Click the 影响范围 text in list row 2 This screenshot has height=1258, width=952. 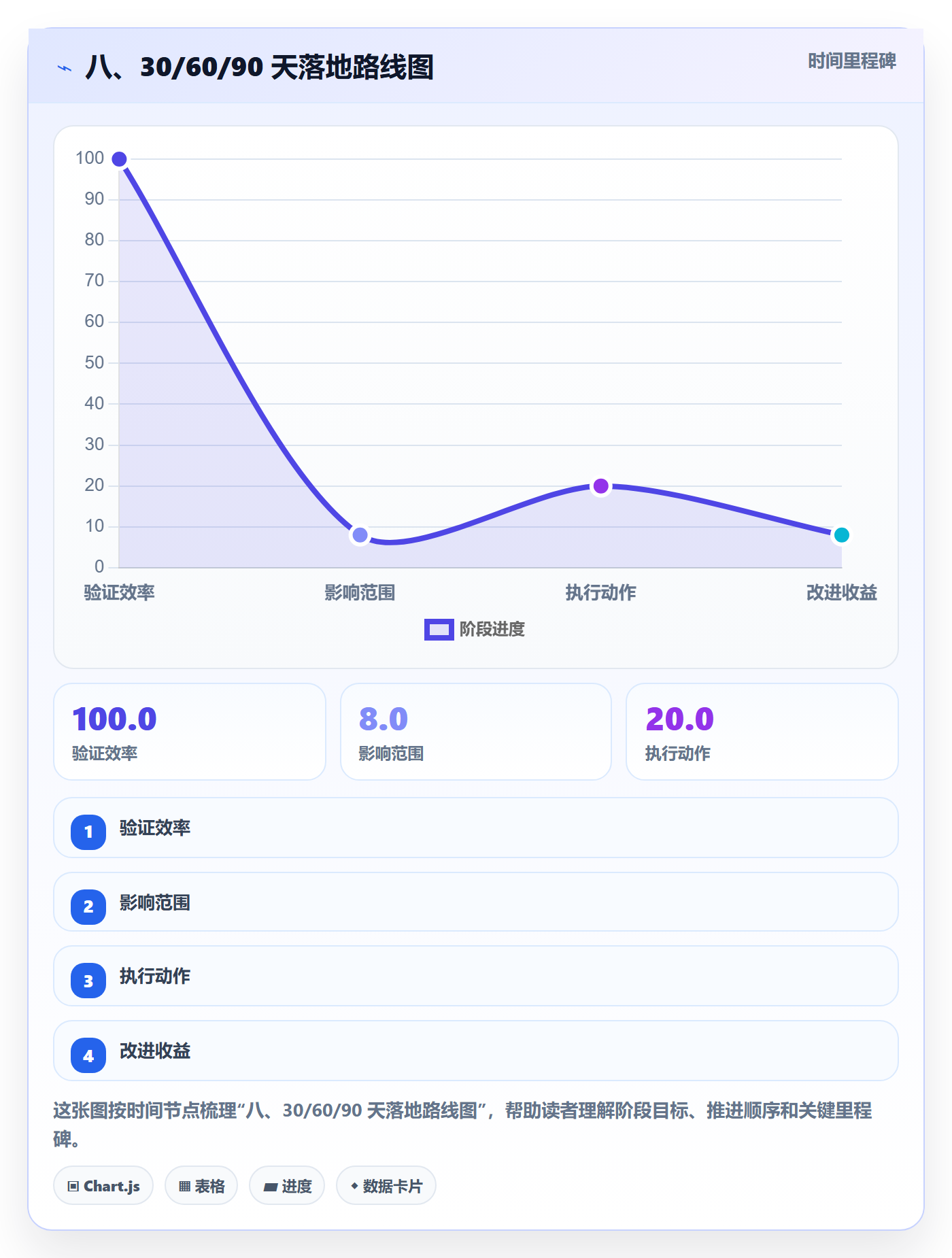coord(155,903)
